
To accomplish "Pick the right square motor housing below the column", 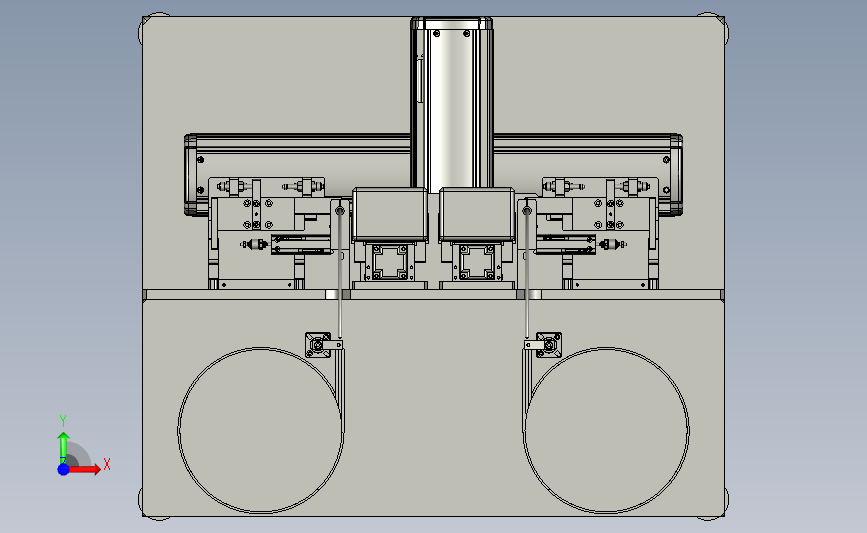I will (x=477, y=215).
